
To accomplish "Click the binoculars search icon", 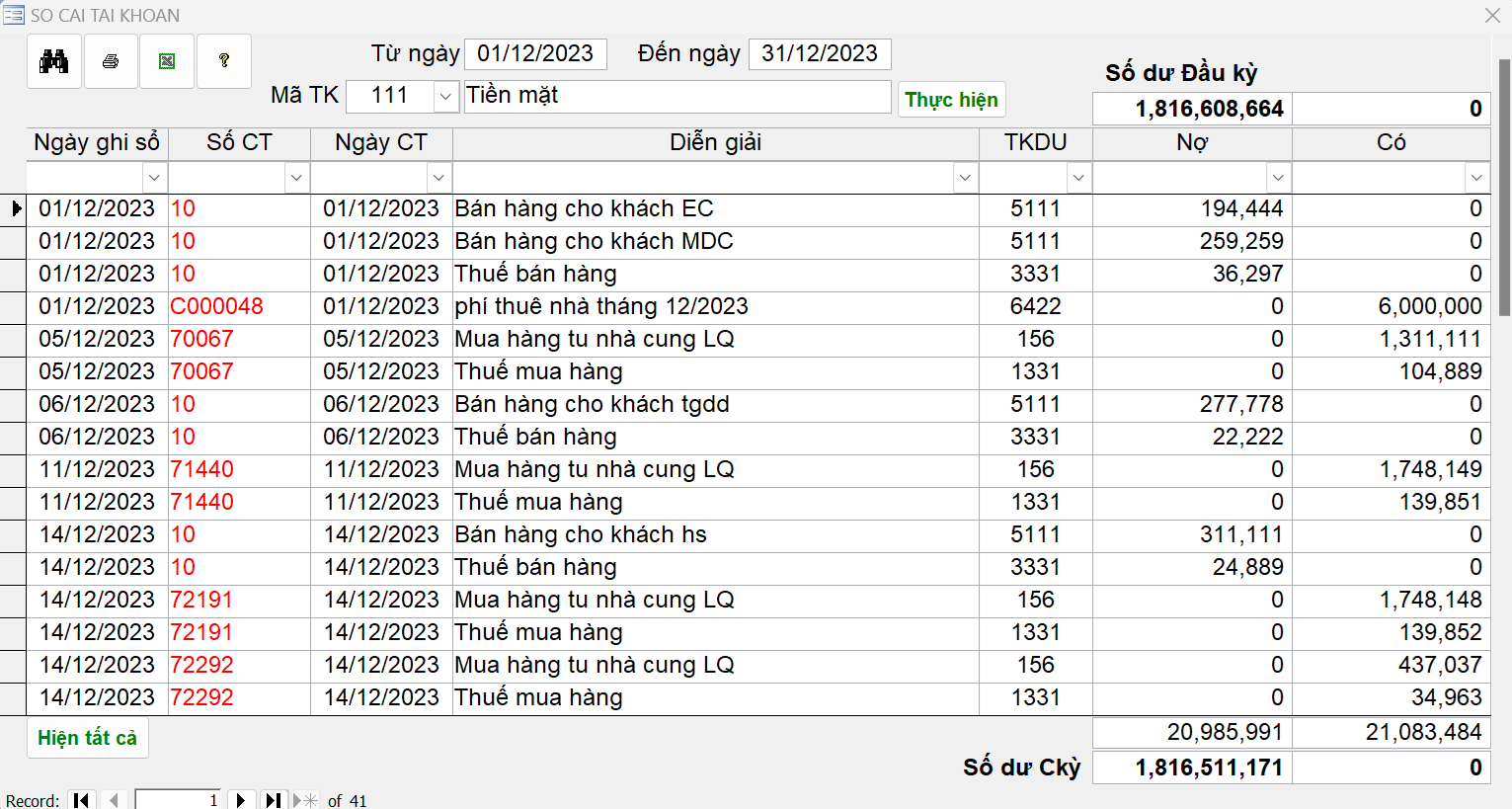I will (x=53, y=61).
